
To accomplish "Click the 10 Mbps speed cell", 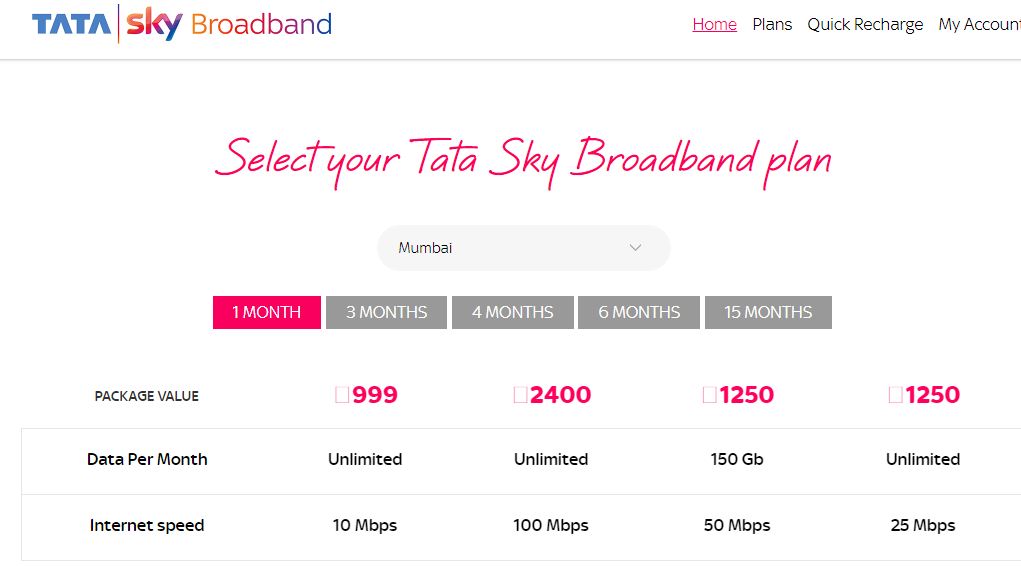I will 365,525.
